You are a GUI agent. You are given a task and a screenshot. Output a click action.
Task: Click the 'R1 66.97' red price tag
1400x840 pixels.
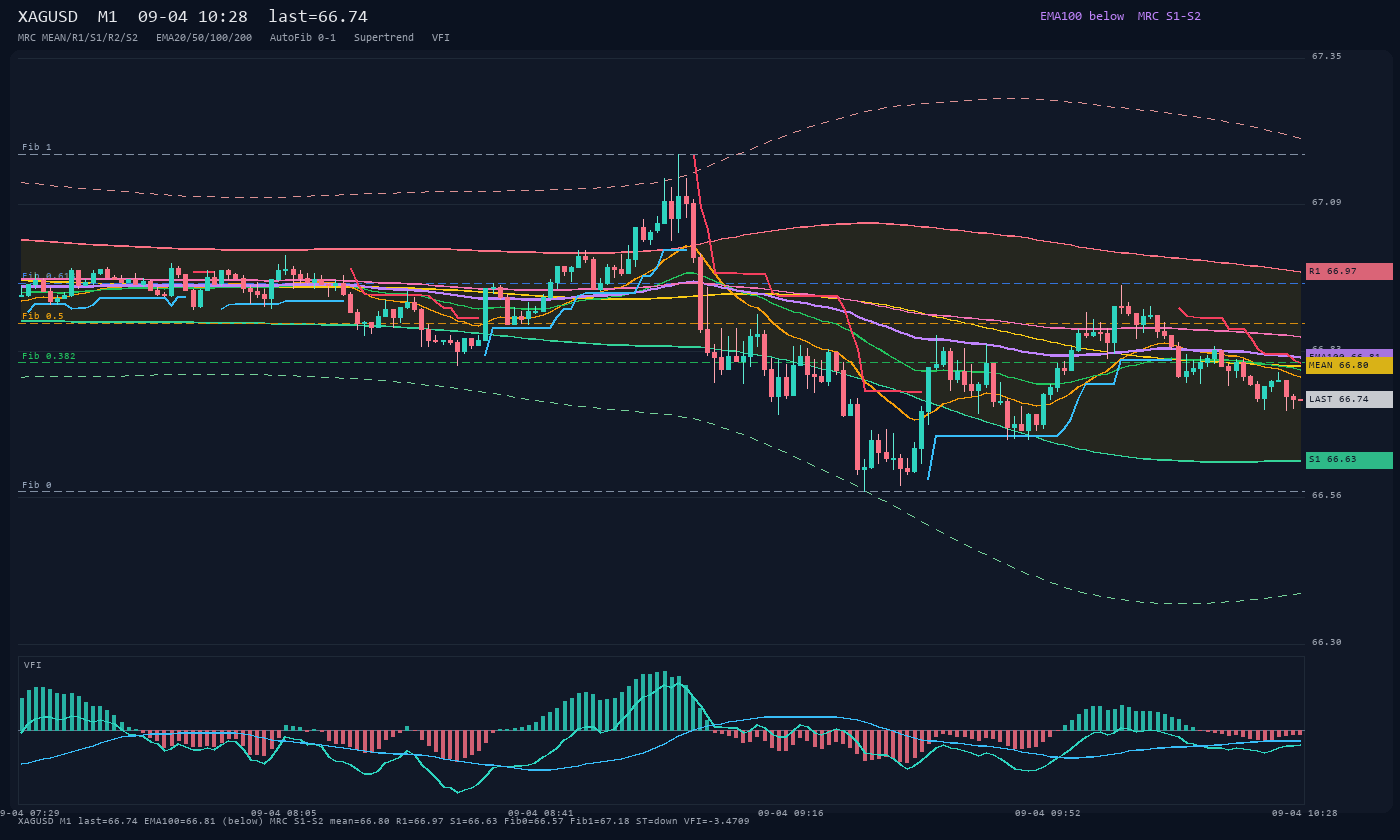coord(1349,271)
